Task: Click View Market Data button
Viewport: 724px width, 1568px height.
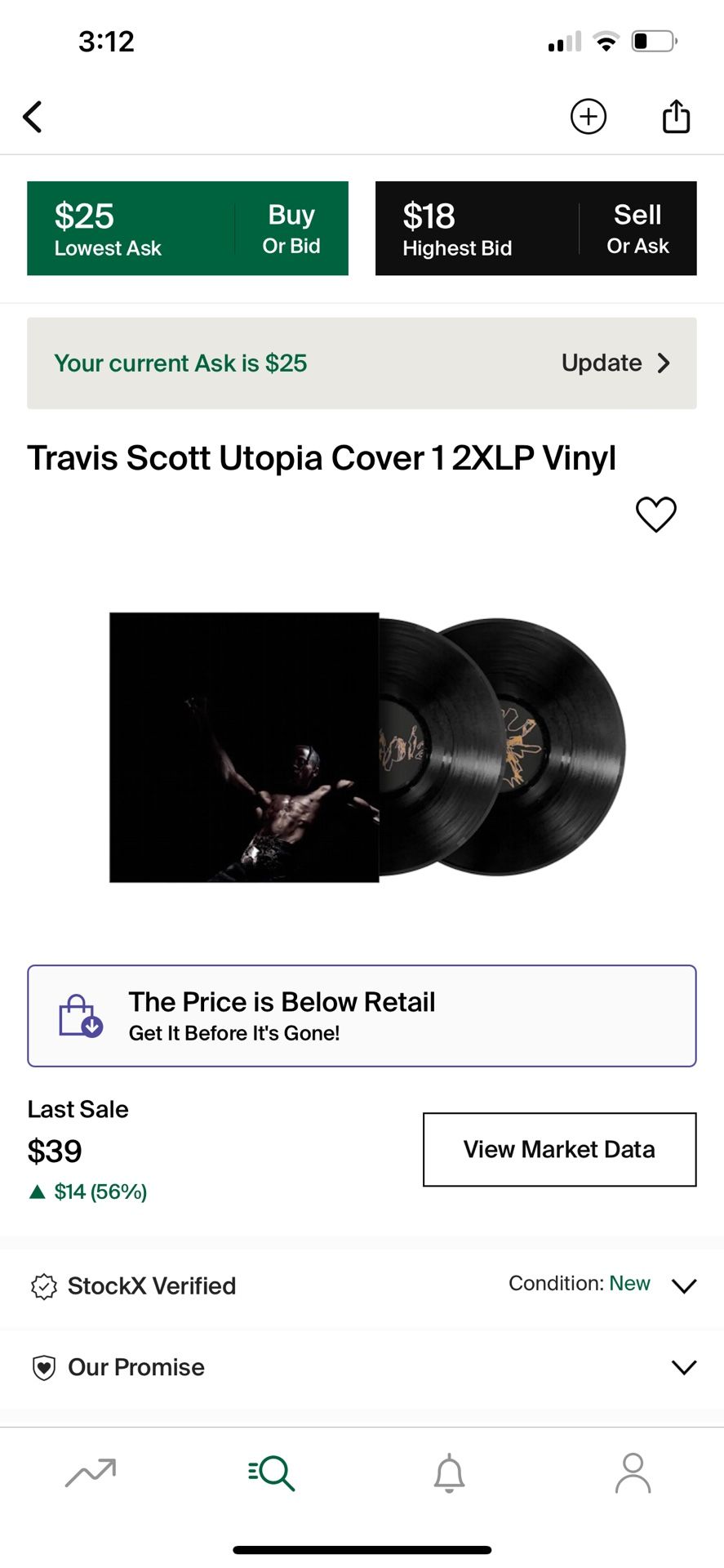Action: pos(559,1149)
